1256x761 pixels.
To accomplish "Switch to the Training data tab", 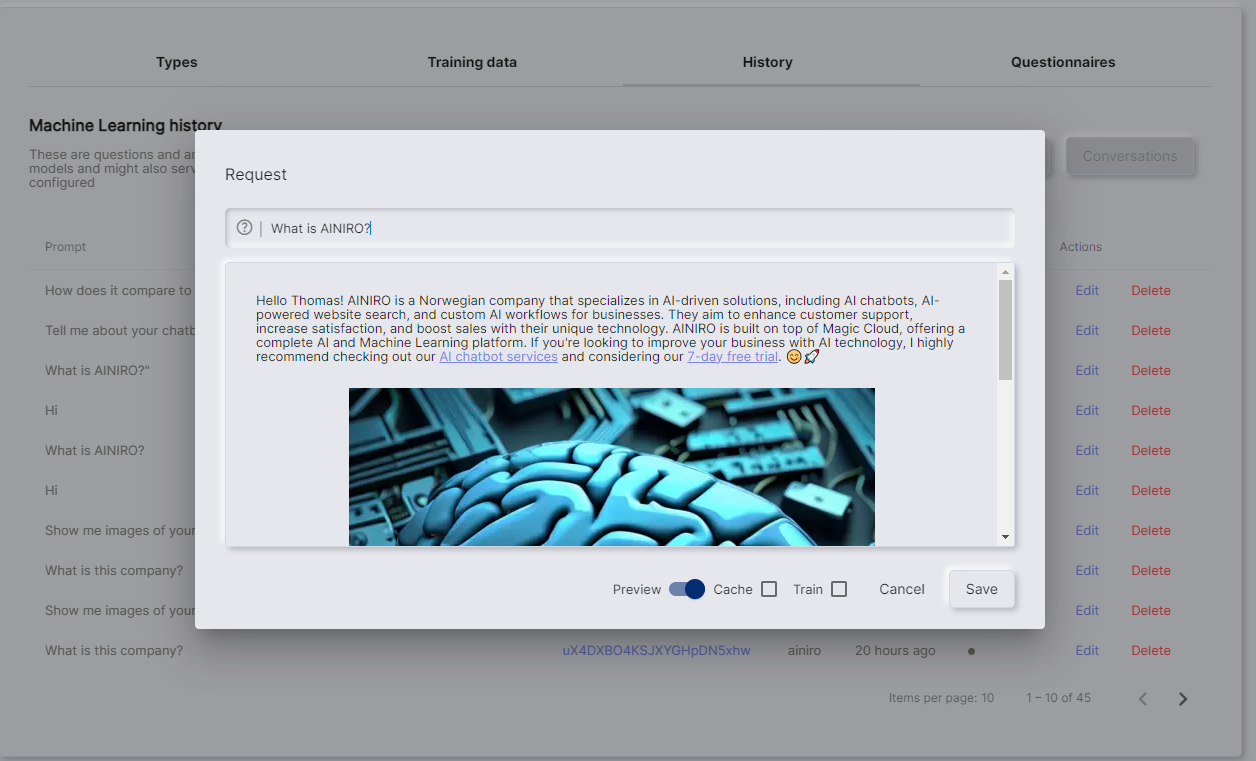I will (472, 62).
